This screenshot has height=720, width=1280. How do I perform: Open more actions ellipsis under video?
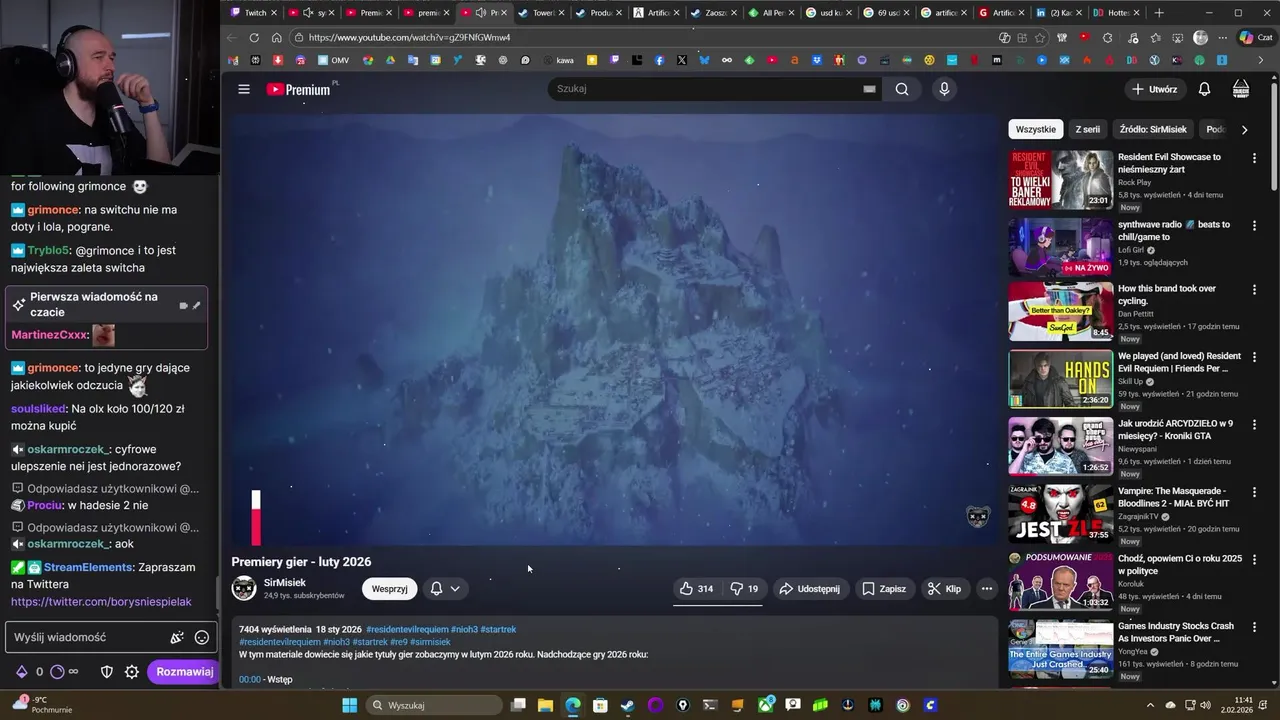point(987,589)
